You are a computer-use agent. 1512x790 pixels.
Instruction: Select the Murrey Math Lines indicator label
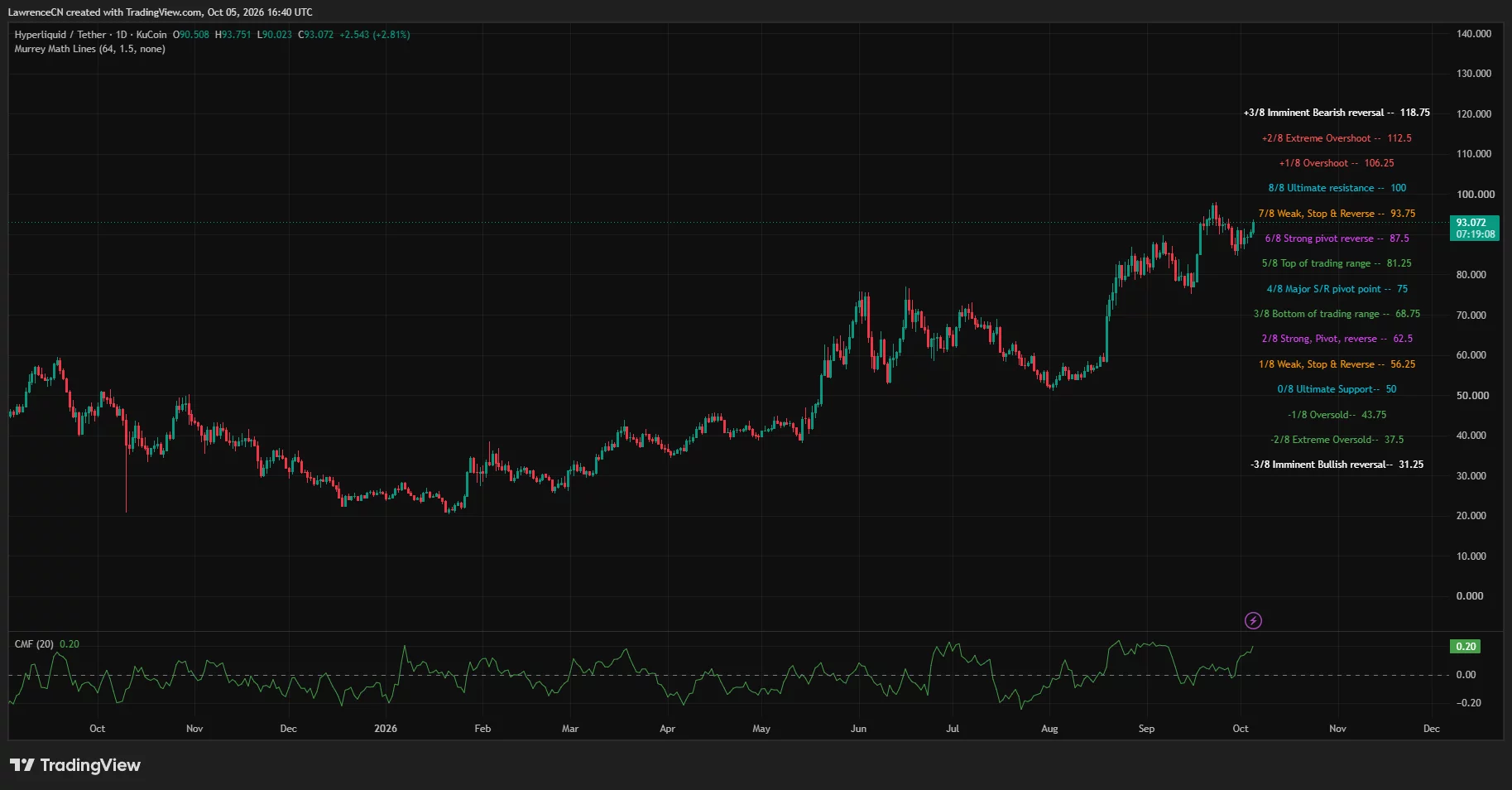coord(89,49)
